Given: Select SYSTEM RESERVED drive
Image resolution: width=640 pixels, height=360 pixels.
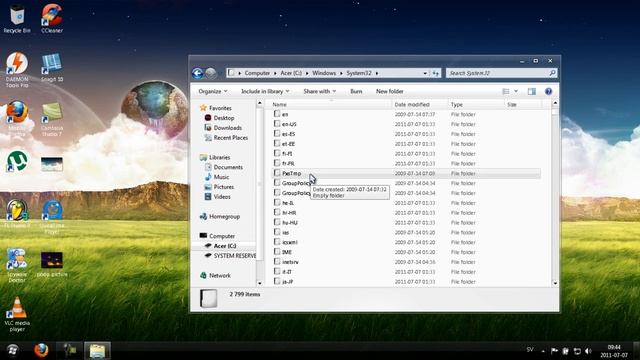Looking at the screenshot, I should [x=235, y=256].
